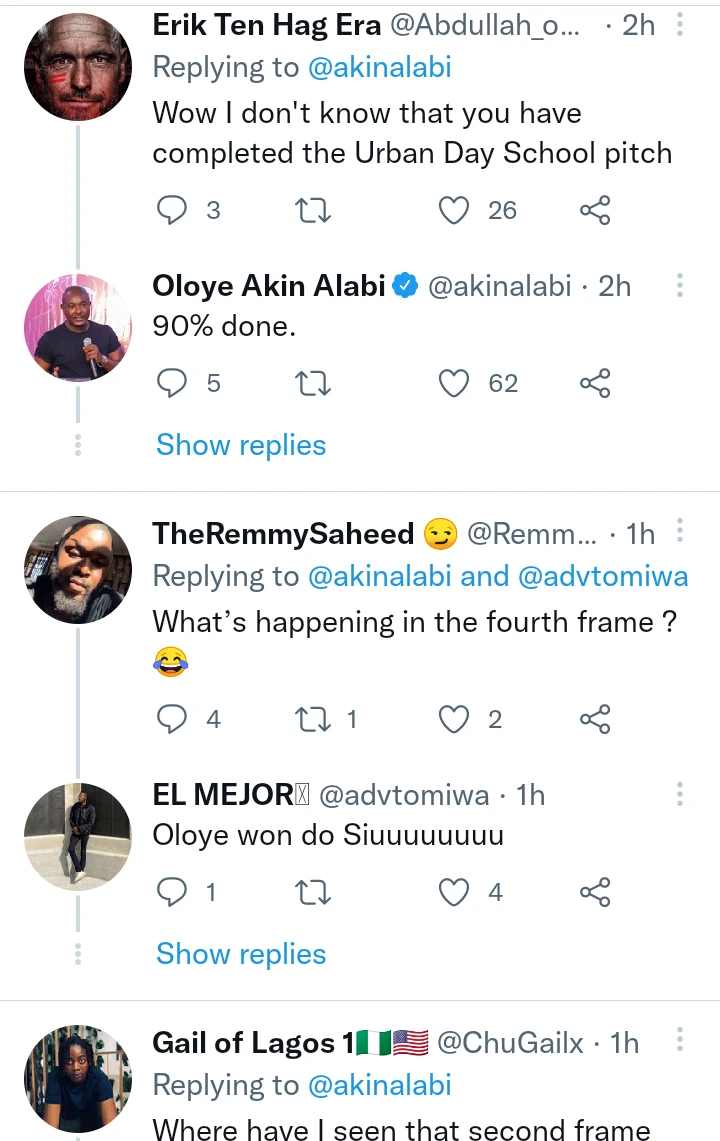Viewport: 720px width, 1141px height.
Task: Like Erik Ten Hag Era's tweet
Action: point(455,210)
